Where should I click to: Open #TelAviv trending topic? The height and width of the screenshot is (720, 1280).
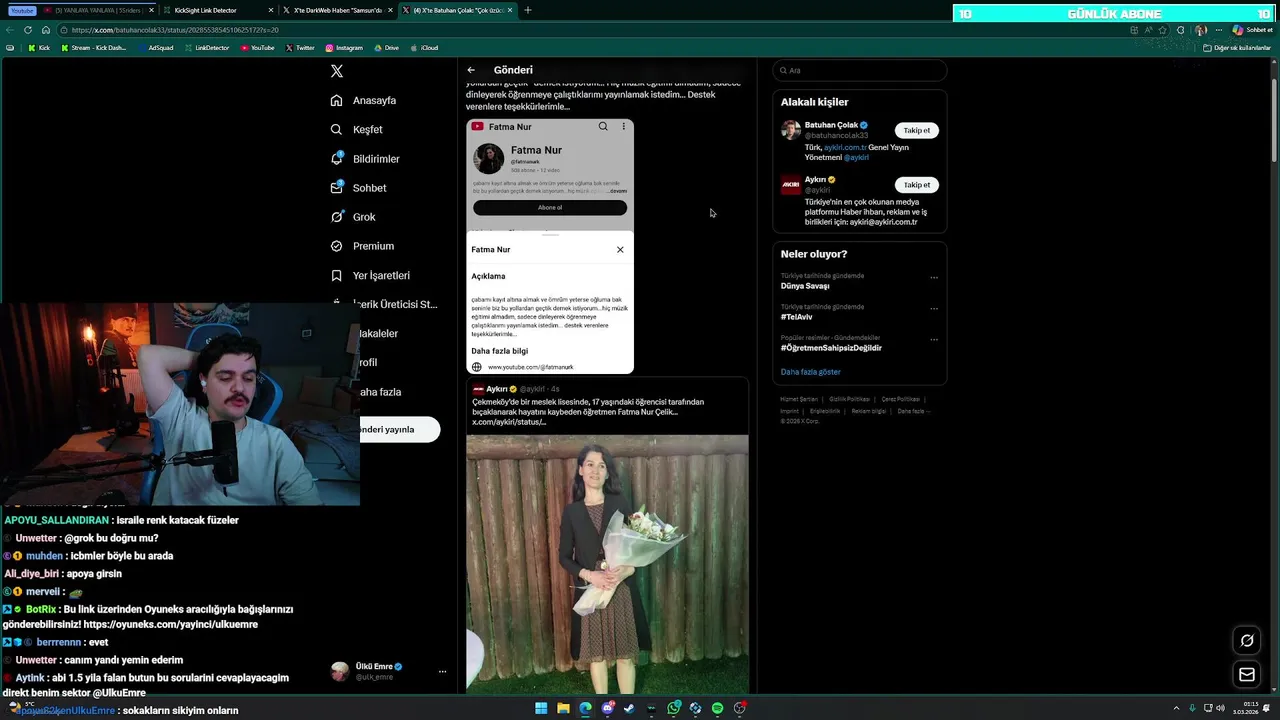797,317
